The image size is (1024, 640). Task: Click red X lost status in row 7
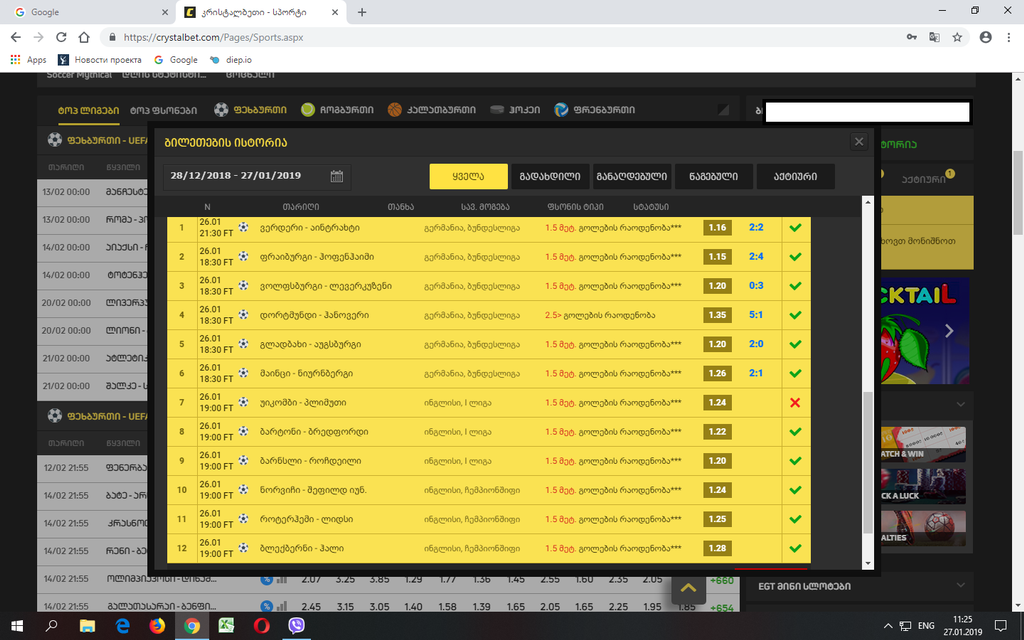[795, 402]
